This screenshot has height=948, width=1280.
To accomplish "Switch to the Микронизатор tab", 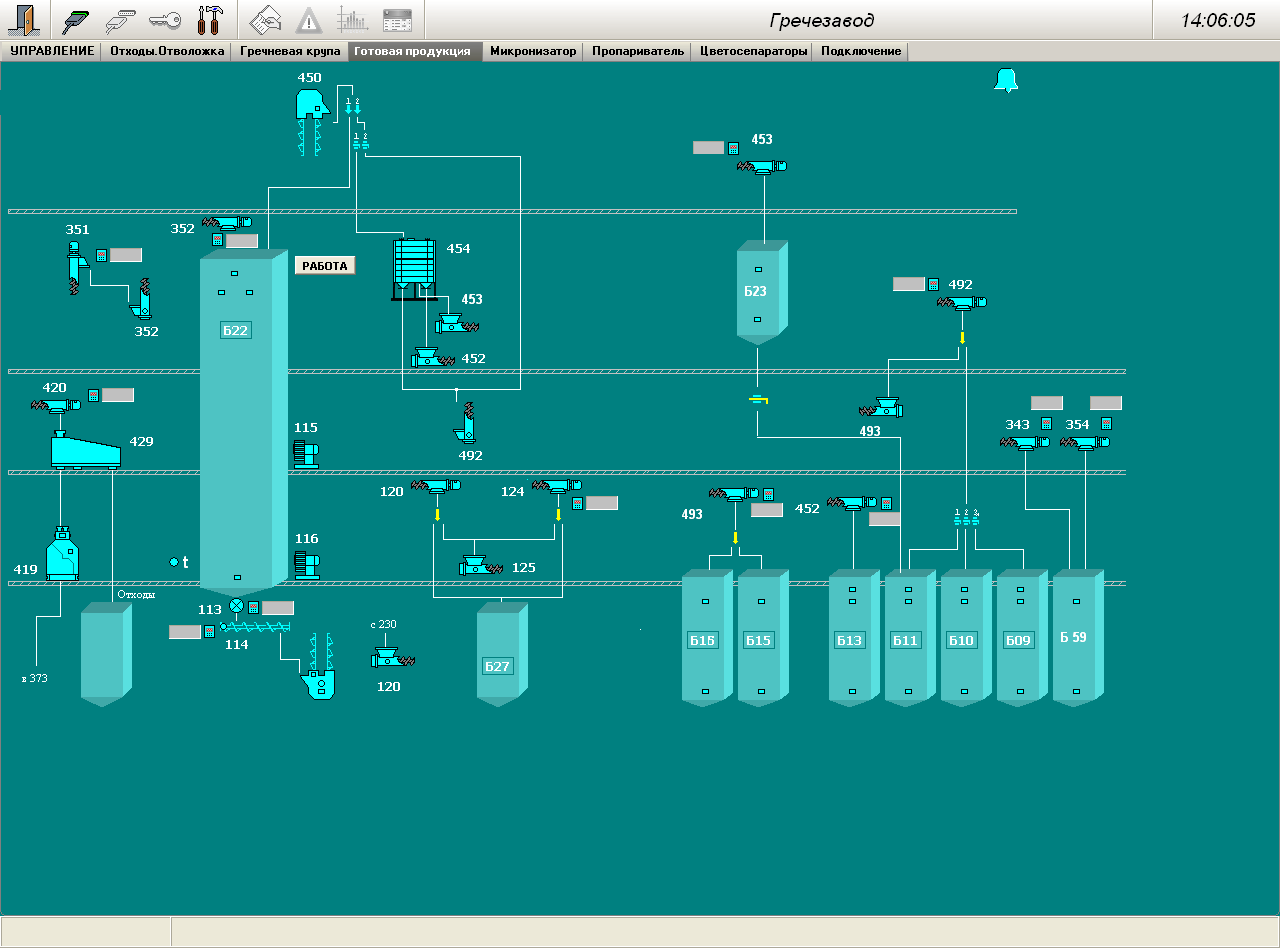I will tap(533, 51).
